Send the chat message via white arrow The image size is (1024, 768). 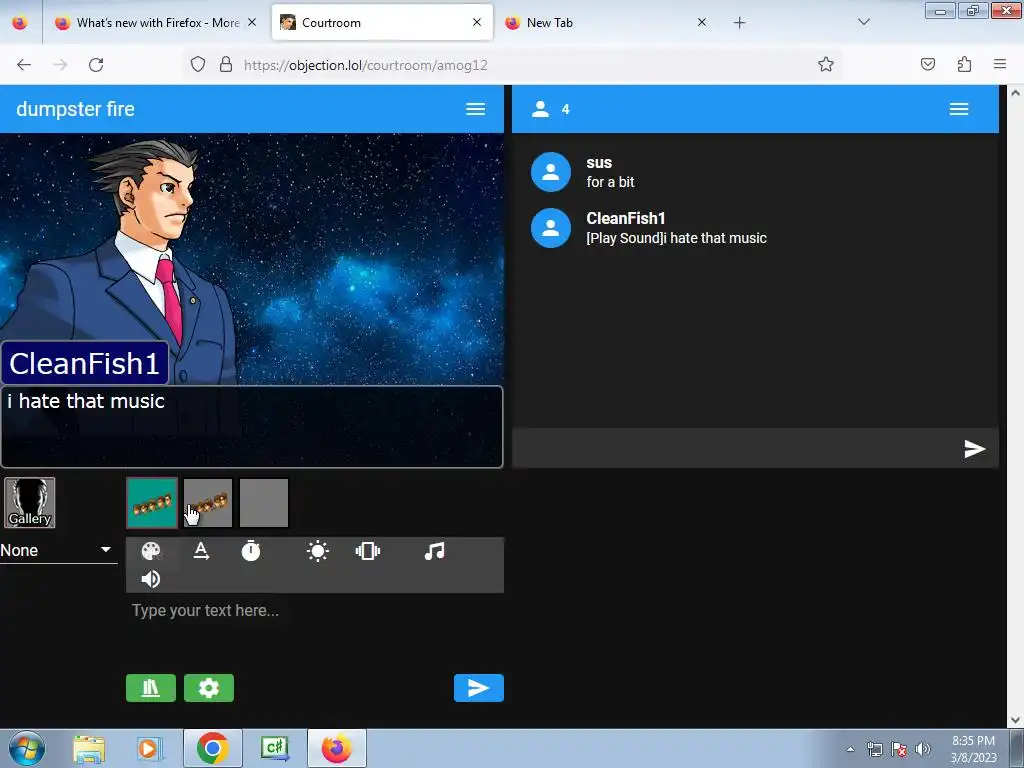(x=974, y=449)
